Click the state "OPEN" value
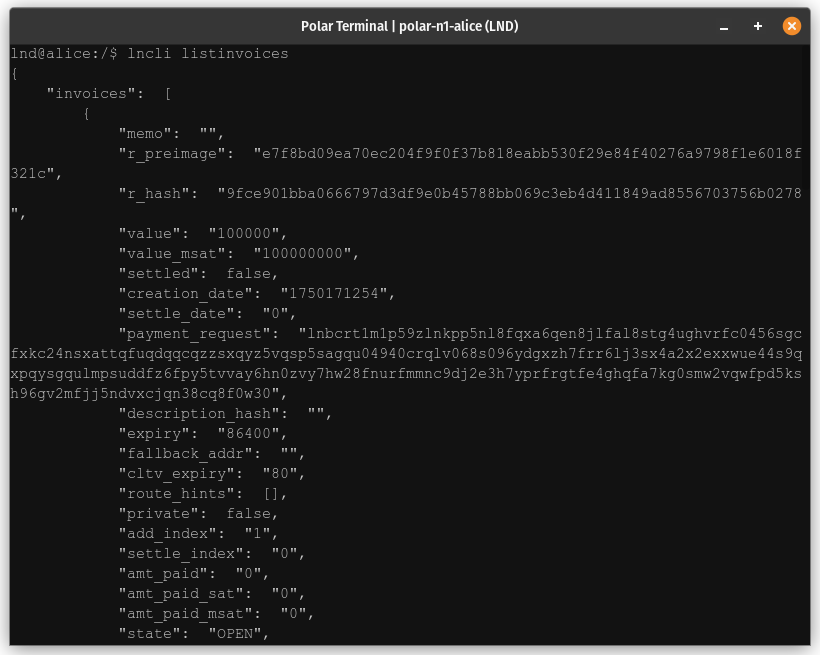 (x=239, y=633)
